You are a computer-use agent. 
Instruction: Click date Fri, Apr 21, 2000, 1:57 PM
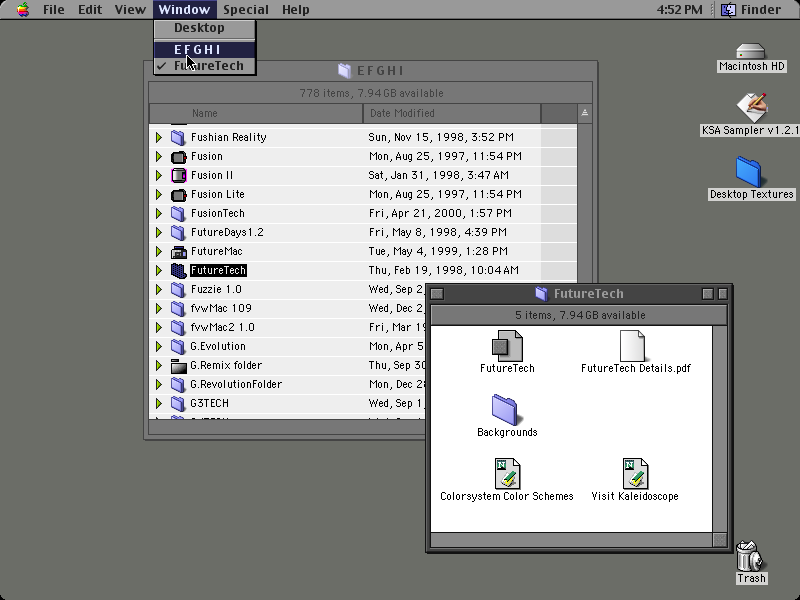(440, 213)
